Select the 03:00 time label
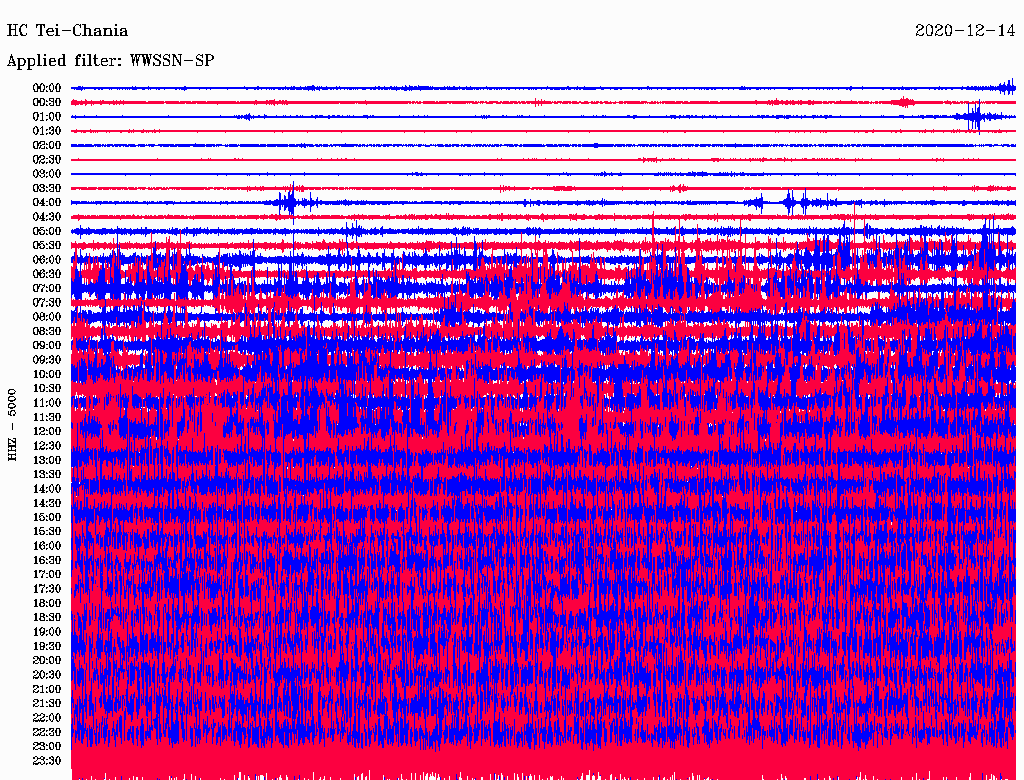The width and height of the screenshot is (1024, 780). click(47, 174)
